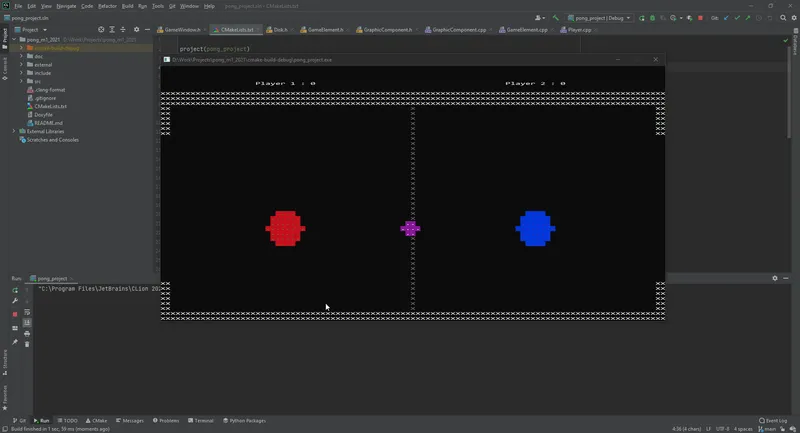Select .gitignore in project tree
Screen dimensions: 800x433
pos(45,98)
